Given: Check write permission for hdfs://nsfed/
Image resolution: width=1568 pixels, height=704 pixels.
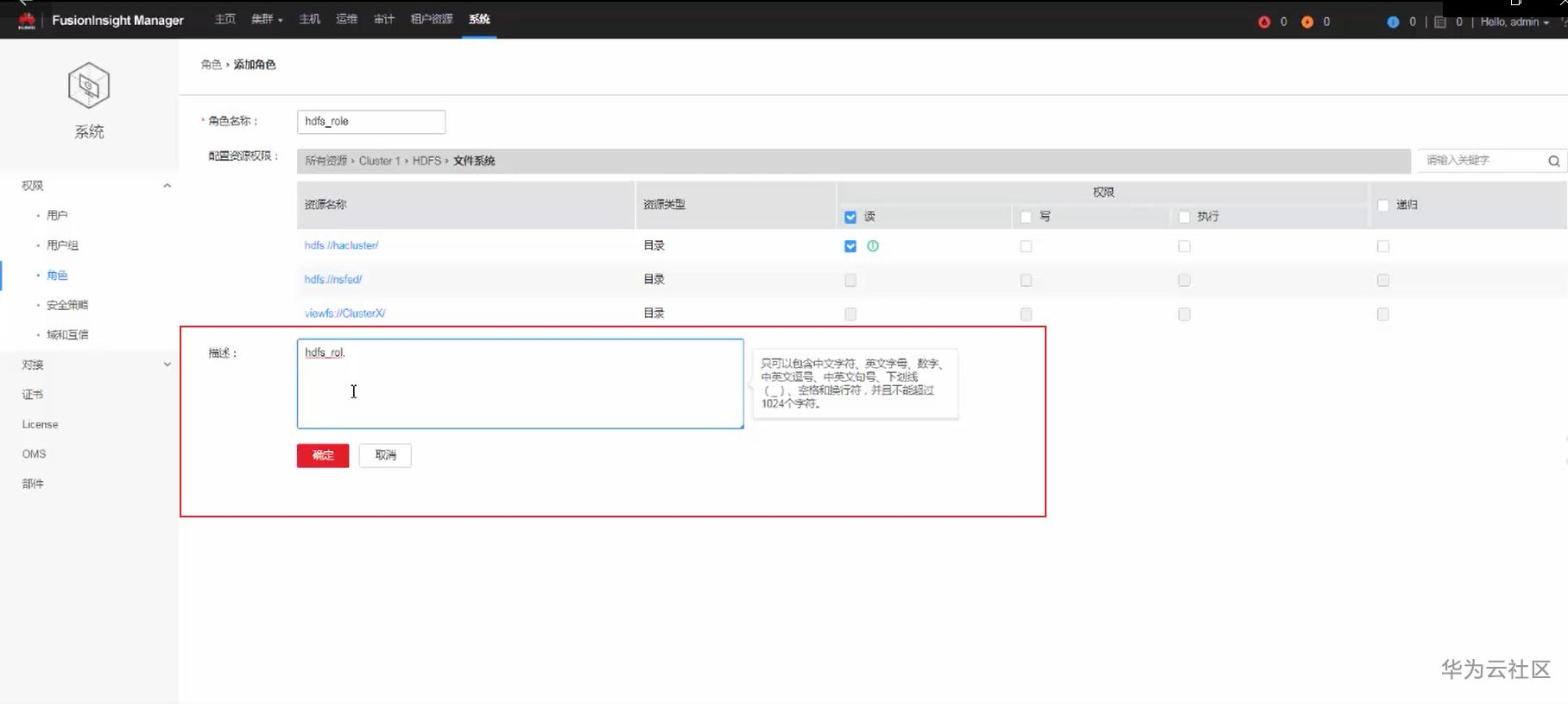Looking at the screenshot, I should tap(1026, 280).
